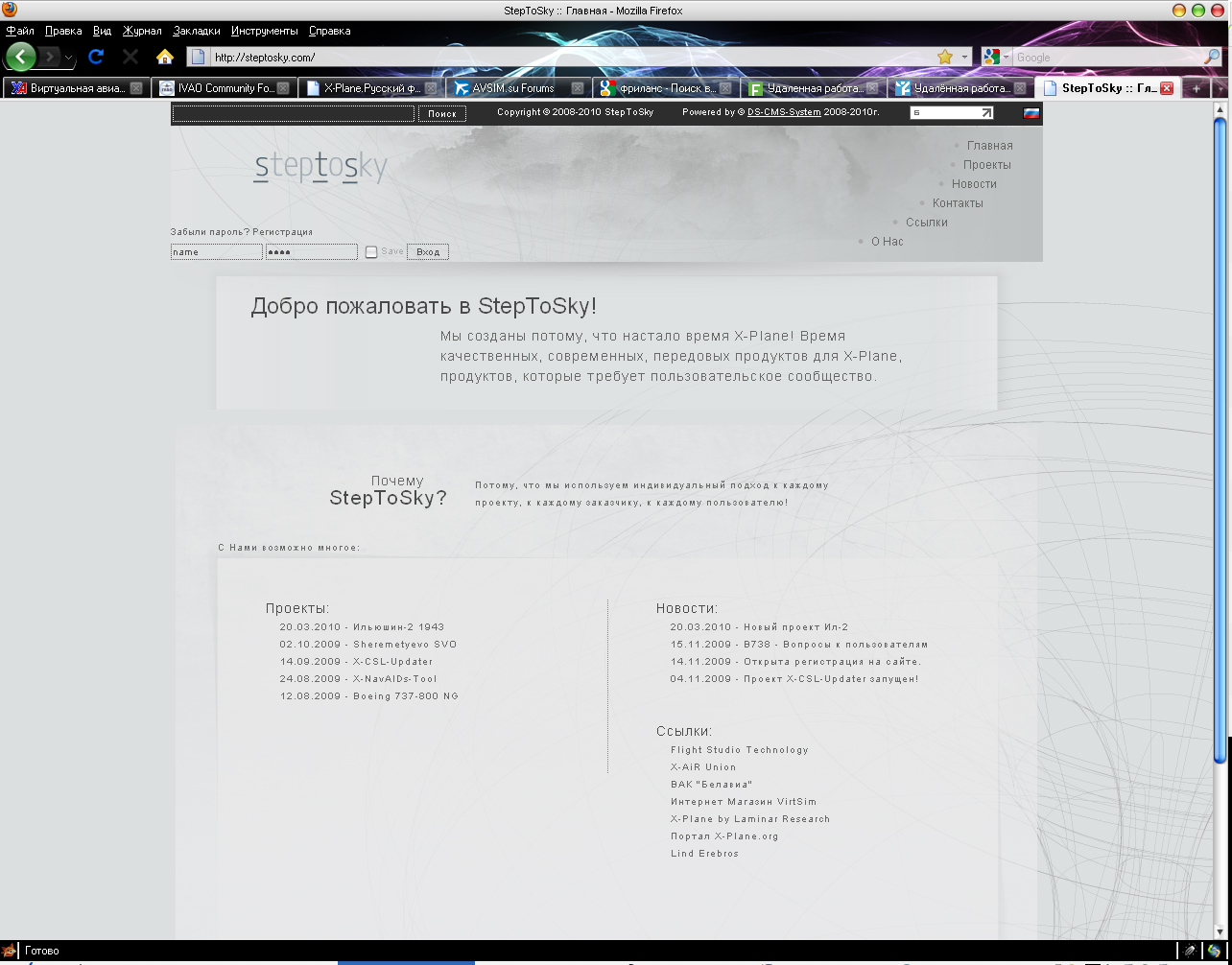Close the Виртуальная авиа... tab

[x=136, y=88]
